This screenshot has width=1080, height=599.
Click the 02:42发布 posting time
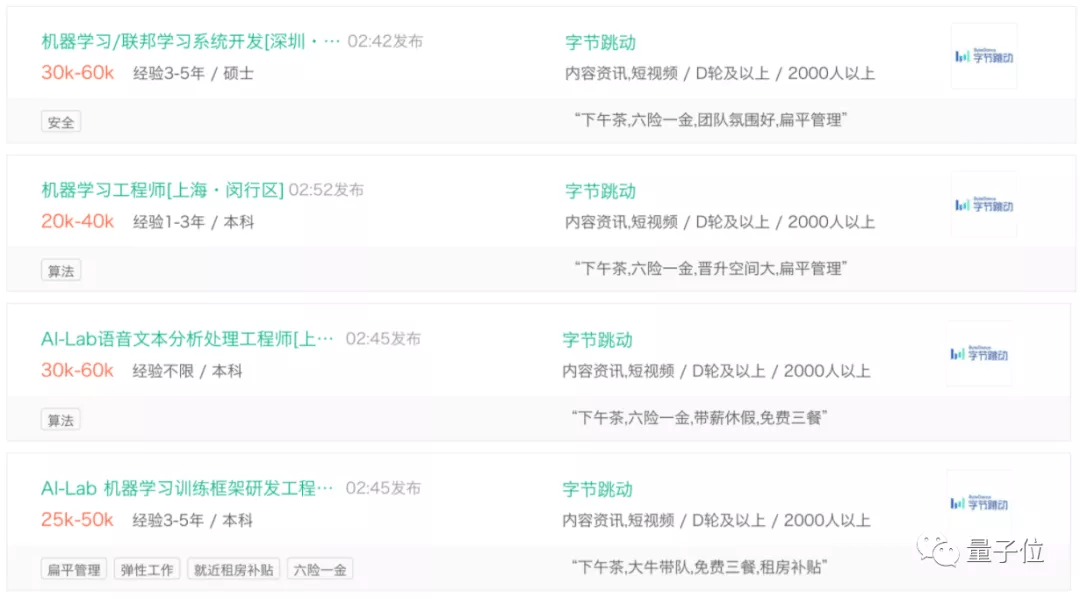pos(385,41)
